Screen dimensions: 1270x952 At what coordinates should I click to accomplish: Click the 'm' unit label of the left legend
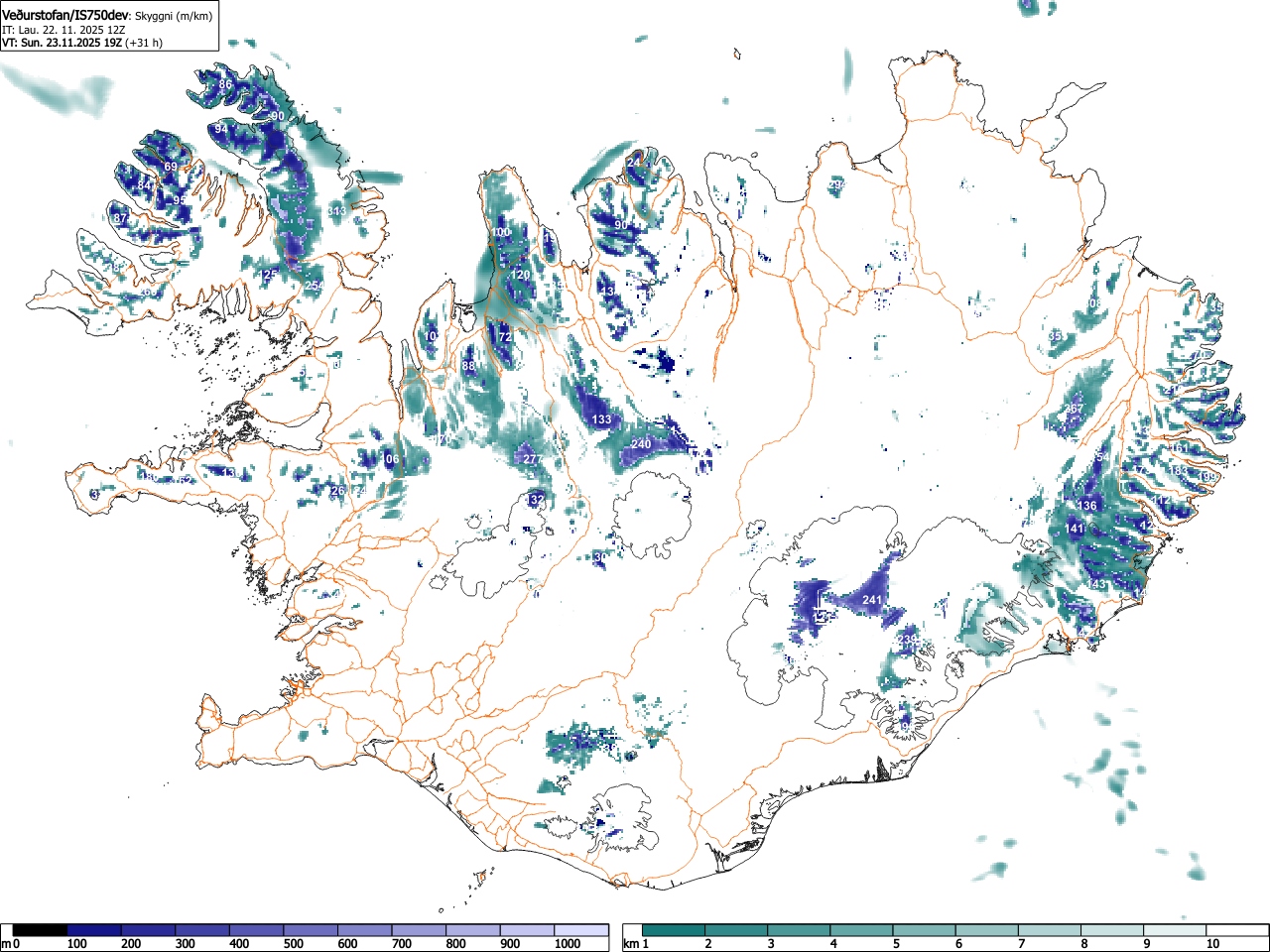click(6, 944)
